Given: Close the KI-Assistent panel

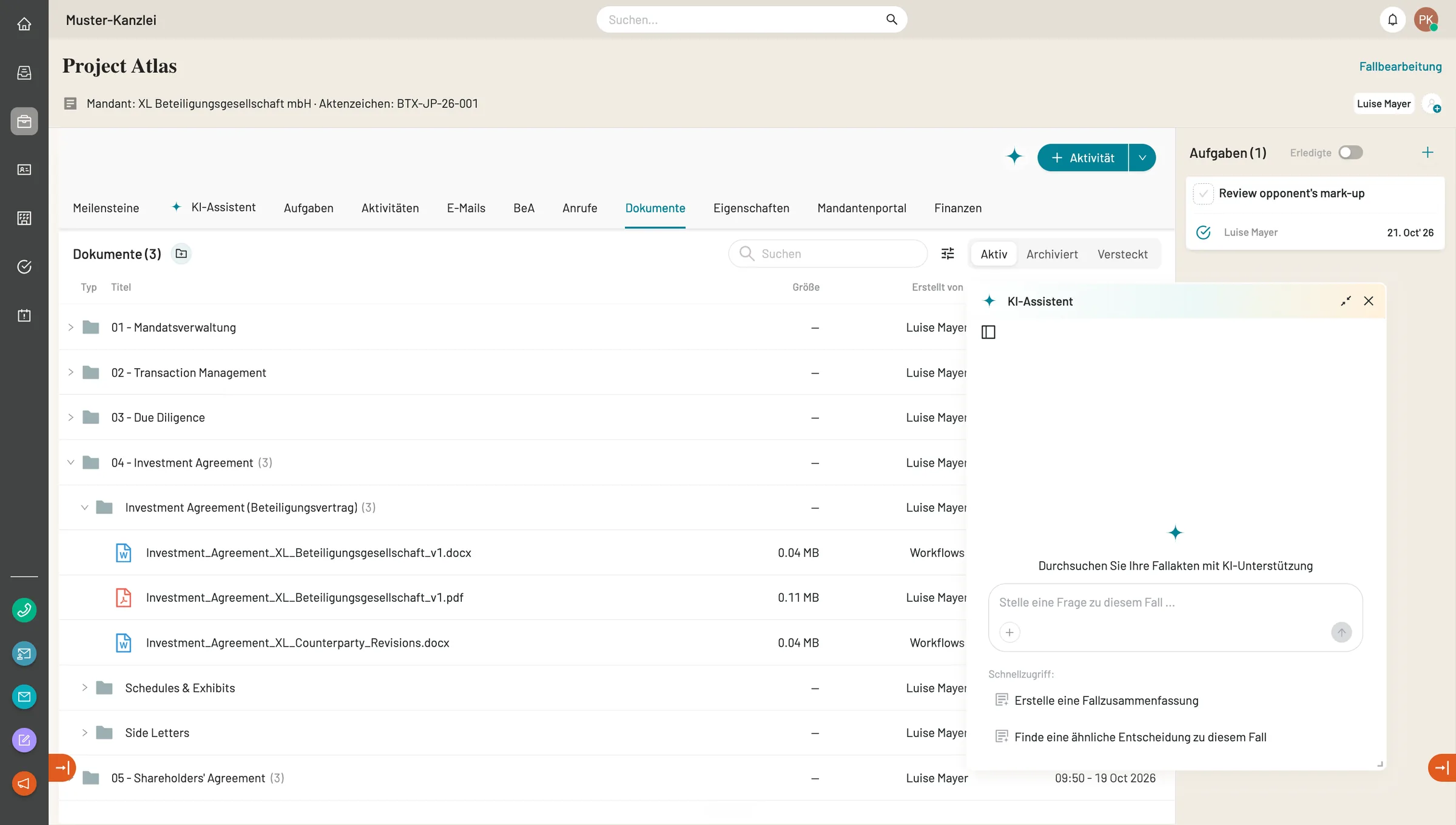Looking at the screenshot, I should [1369, 301].
